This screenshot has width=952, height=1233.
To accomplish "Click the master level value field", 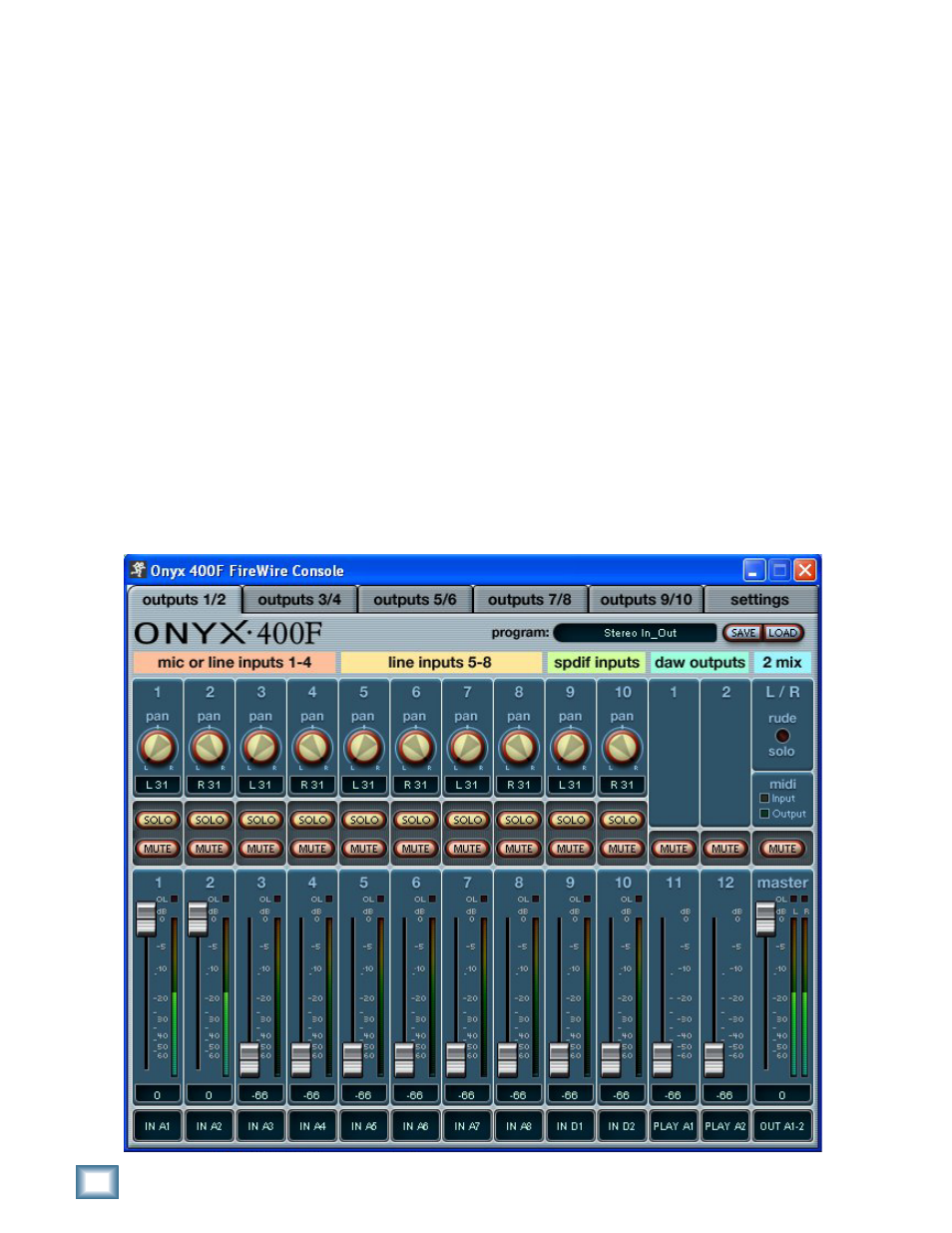I will pos(782,1095).
